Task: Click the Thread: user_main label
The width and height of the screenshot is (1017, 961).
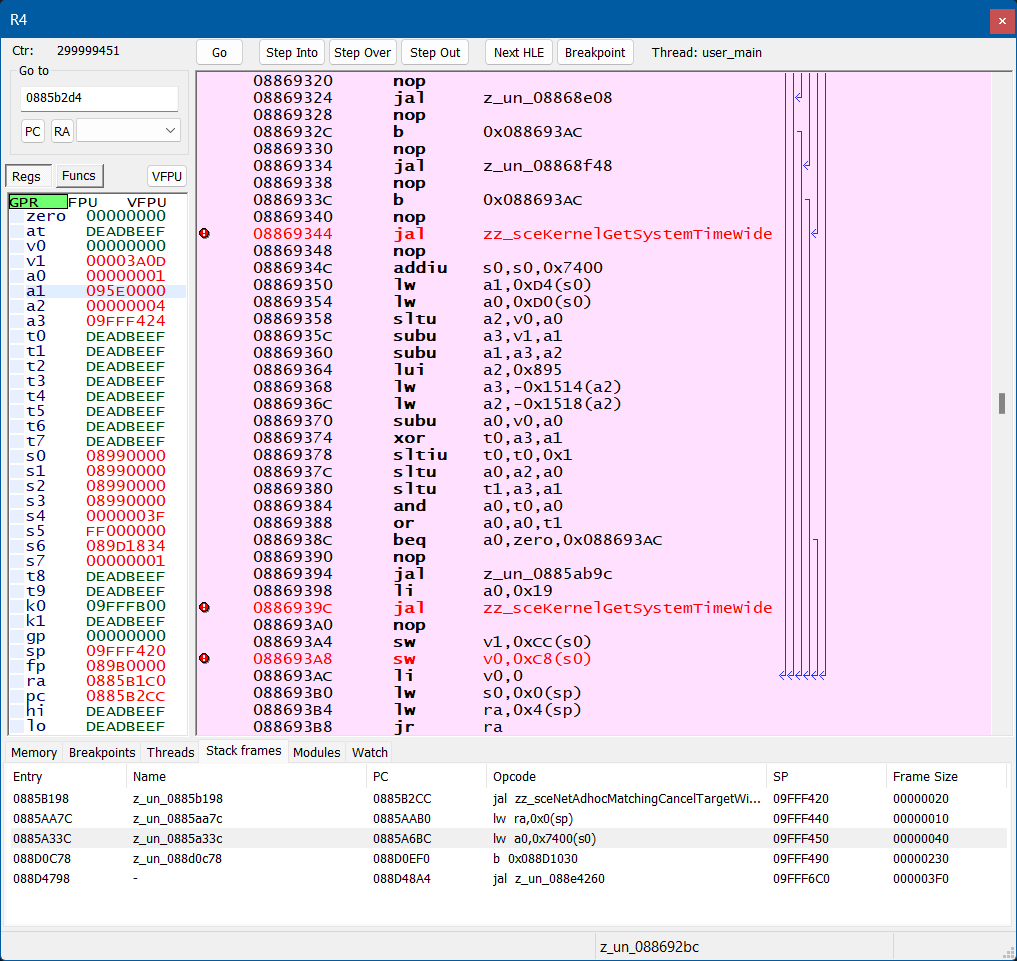Action: click(706, 53)
